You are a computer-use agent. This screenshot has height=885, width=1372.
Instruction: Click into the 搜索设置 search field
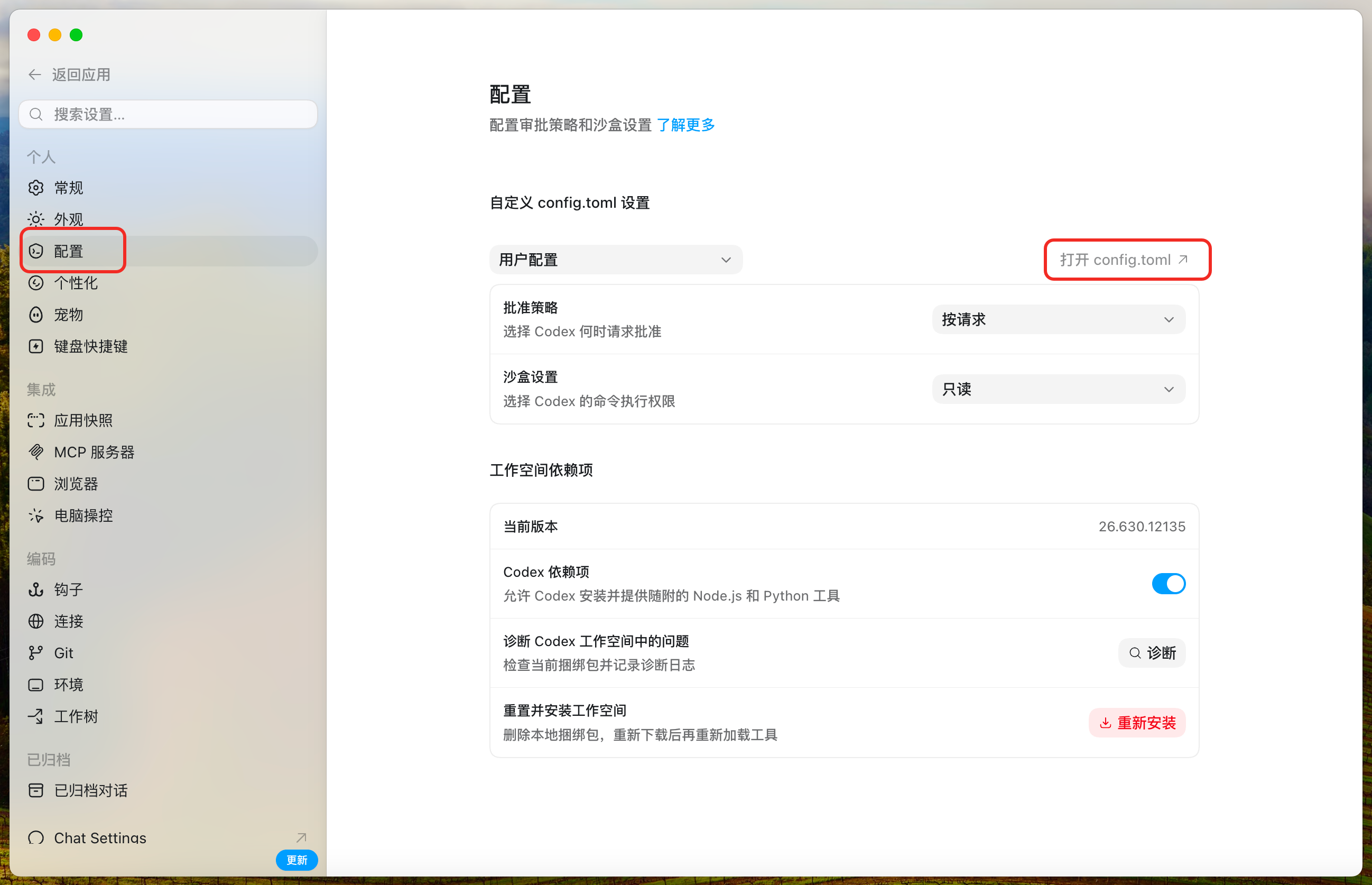pos(169,114)
